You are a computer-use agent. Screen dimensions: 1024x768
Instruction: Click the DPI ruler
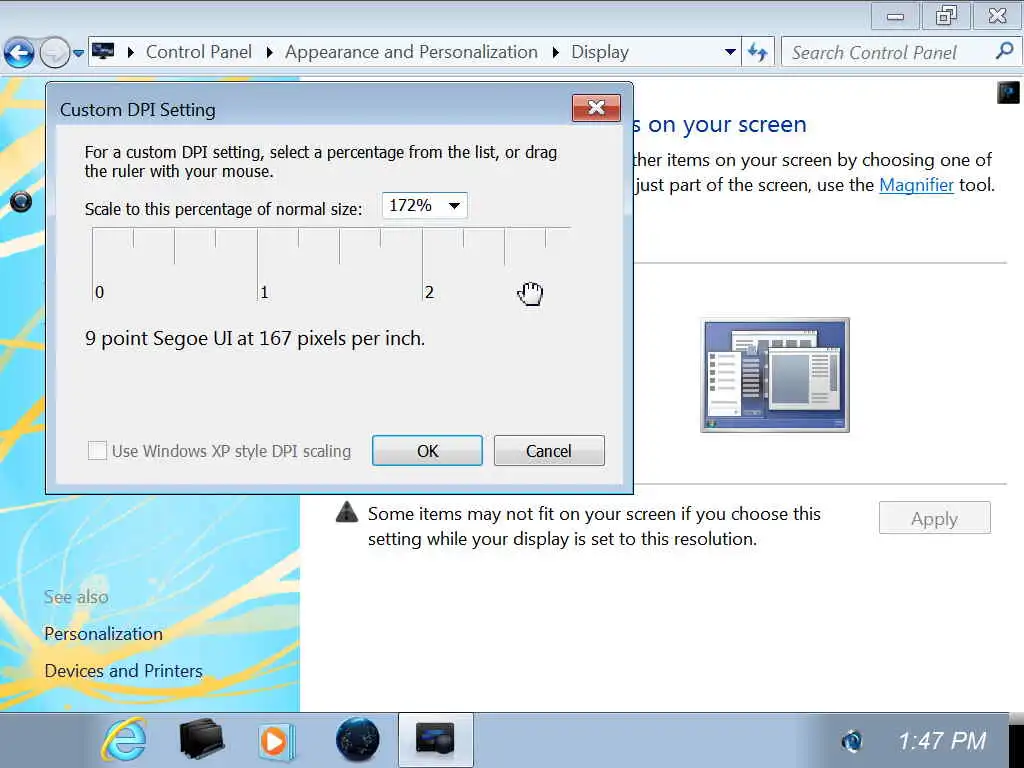pyautogui.click(x=332, y=263)
